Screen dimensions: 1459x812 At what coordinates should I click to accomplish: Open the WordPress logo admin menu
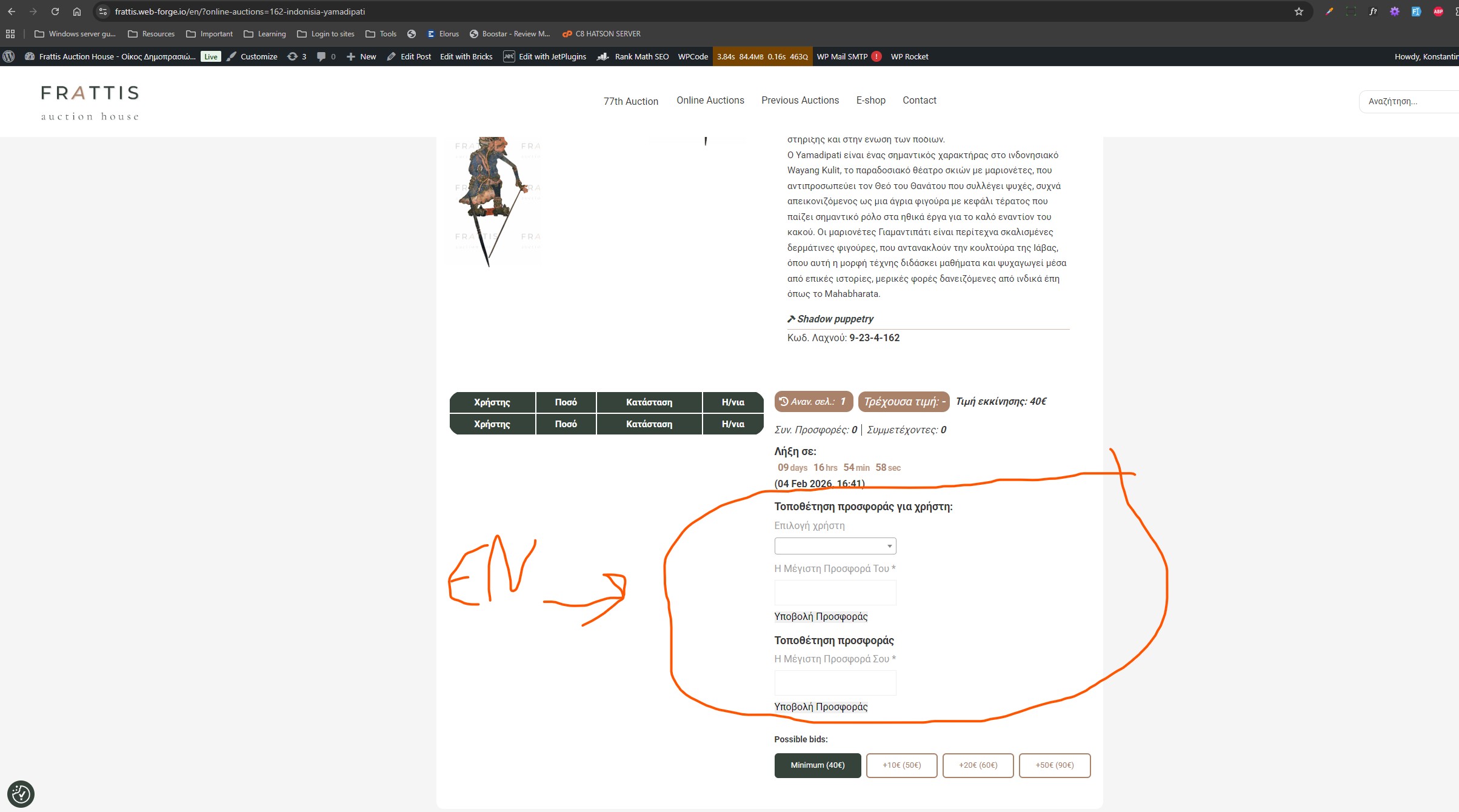pyautogui.click(x=9, y=56)
